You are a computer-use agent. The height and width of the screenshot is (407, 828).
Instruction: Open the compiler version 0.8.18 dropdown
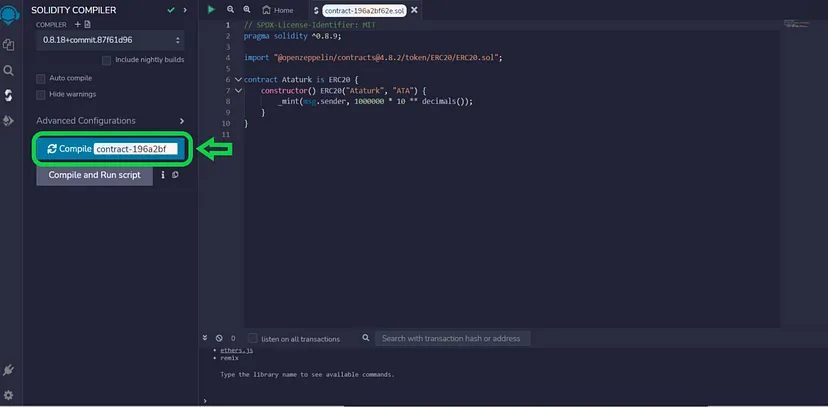[x=110, y=40]
